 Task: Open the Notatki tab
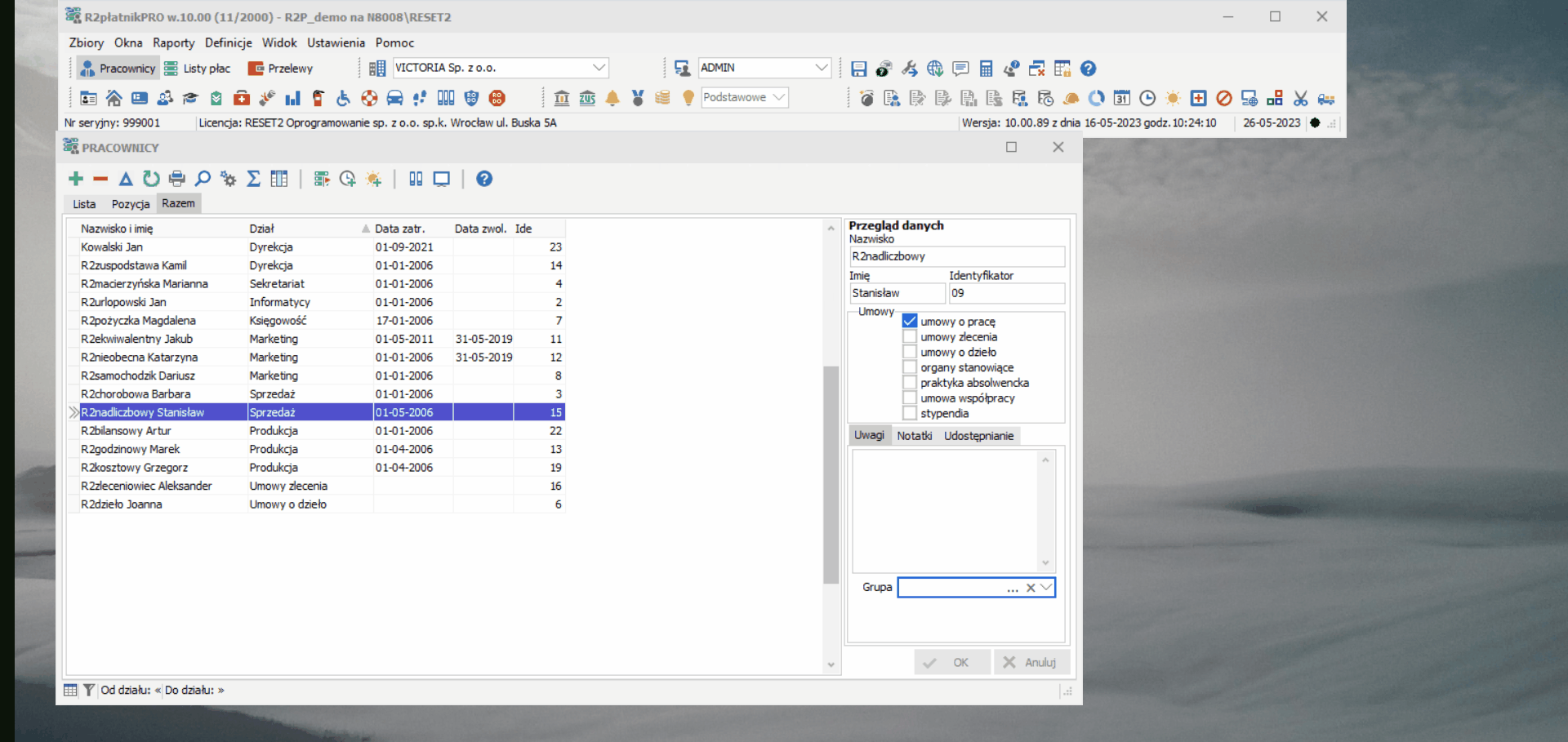(914, 435)
